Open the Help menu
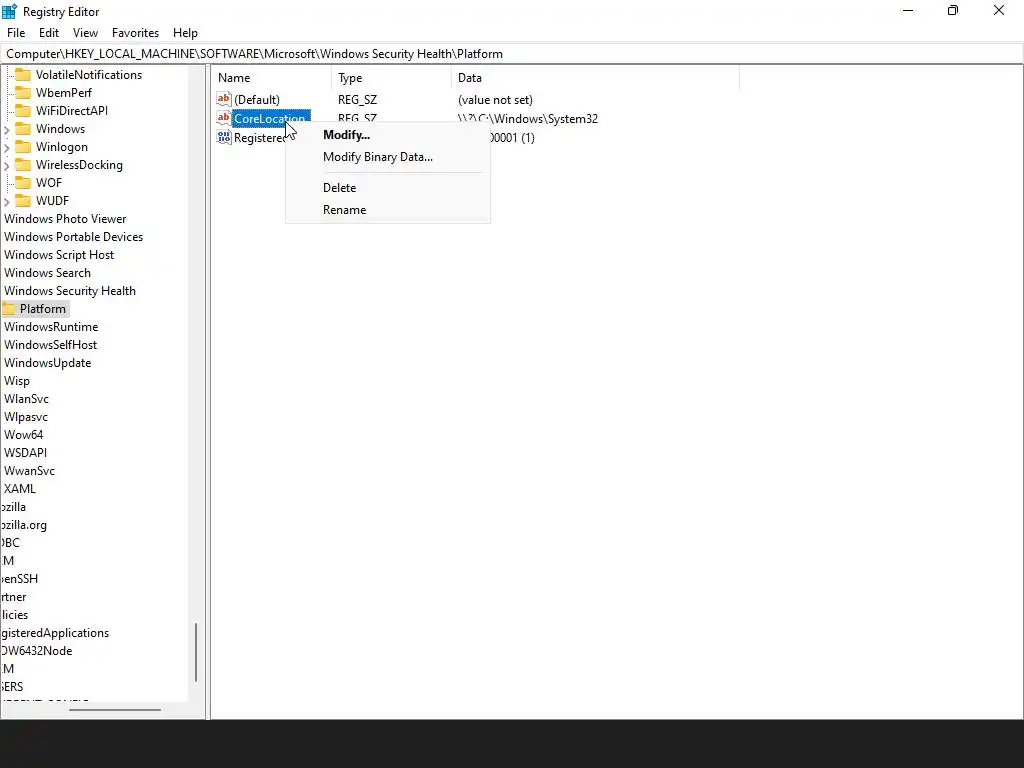Viewport: 1024px width, 768px height. click(x=185, y=33)
